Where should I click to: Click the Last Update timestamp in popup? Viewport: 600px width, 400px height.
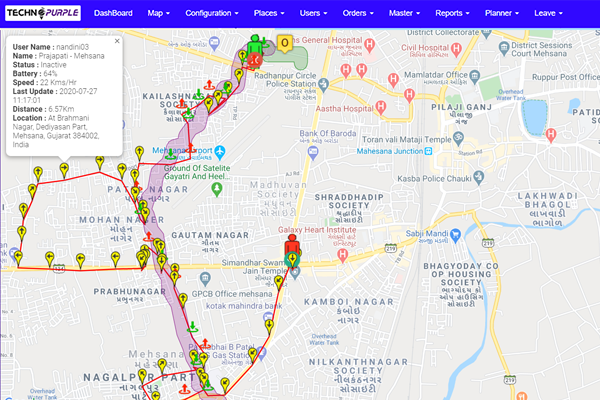55,96
